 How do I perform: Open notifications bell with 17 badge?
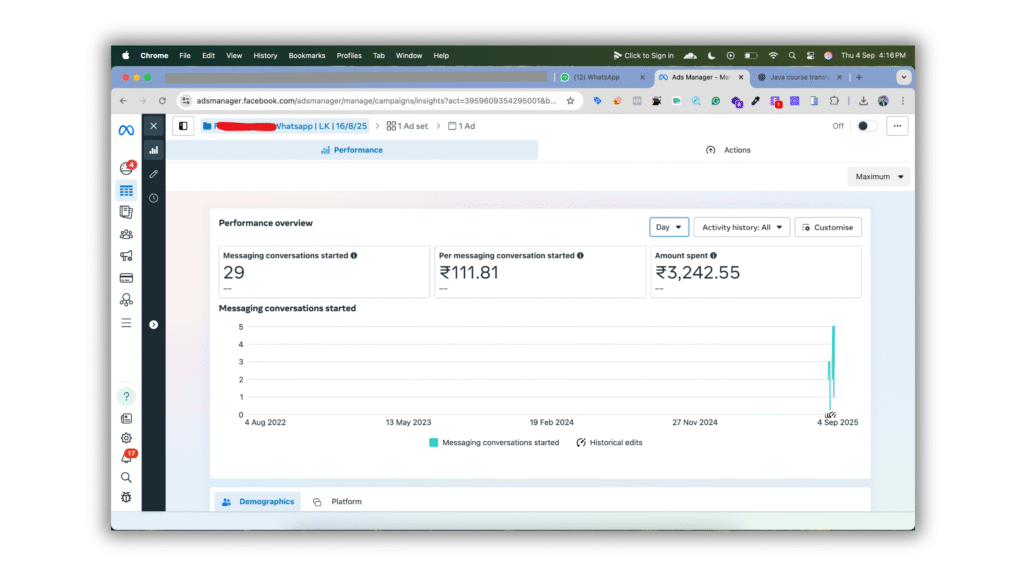126,458
